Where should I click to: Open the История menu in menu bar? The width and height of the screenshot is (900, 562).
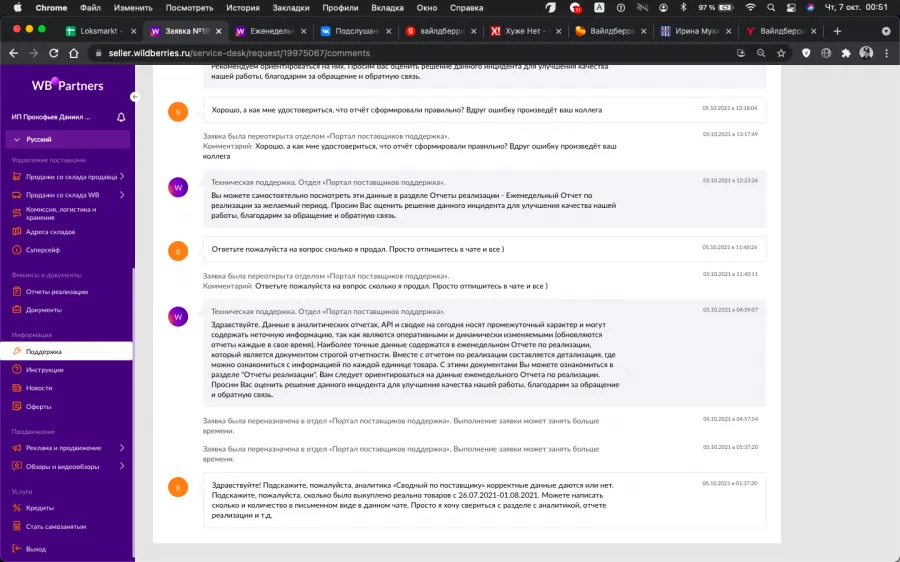[x=242, y=8]
